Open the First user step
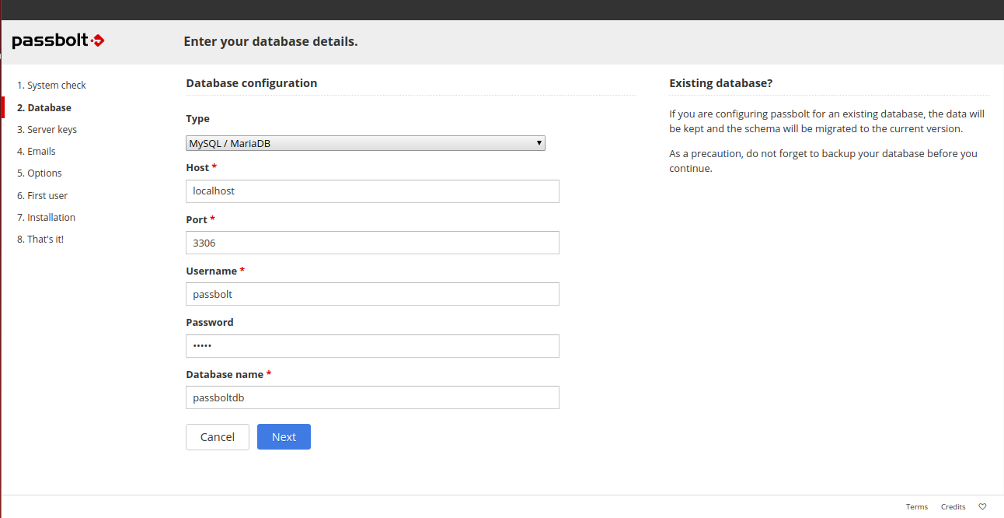 (42, 195)
